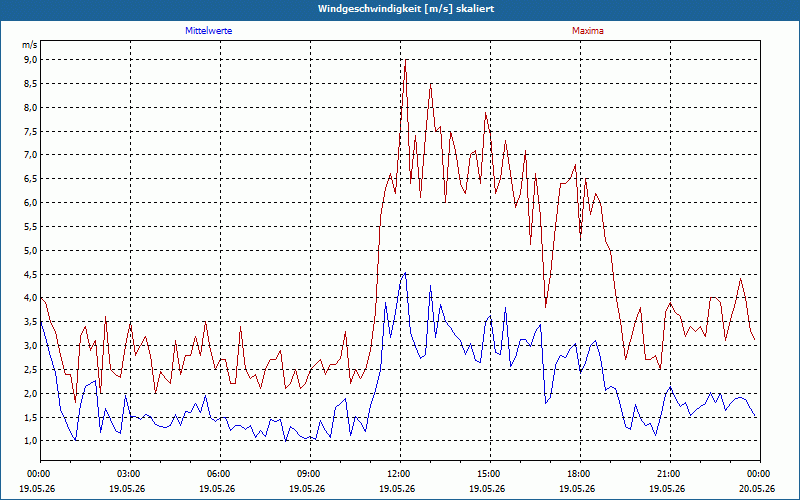Viewport: 800px width, 500px height.
Task: Click the 8,0 y-axis value
Action: [31, 108]
